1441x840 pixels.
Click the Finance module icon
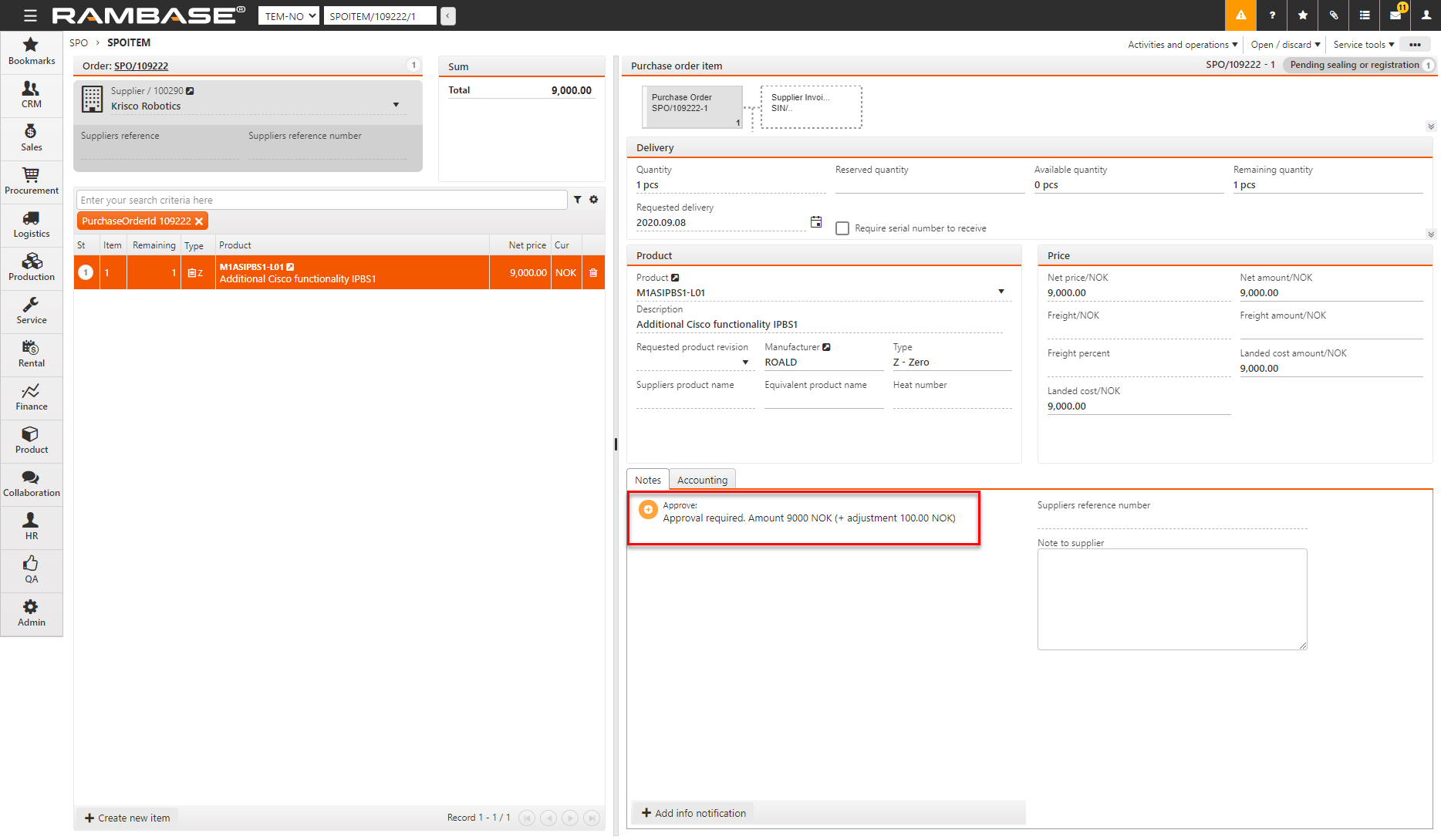coord(31,397)
